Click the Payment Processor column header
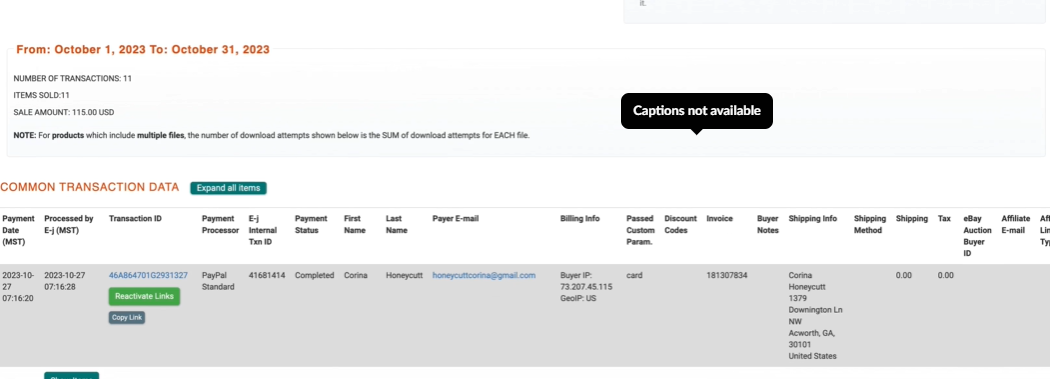Viewport: 1050px width, 379px height. [220, 224]
